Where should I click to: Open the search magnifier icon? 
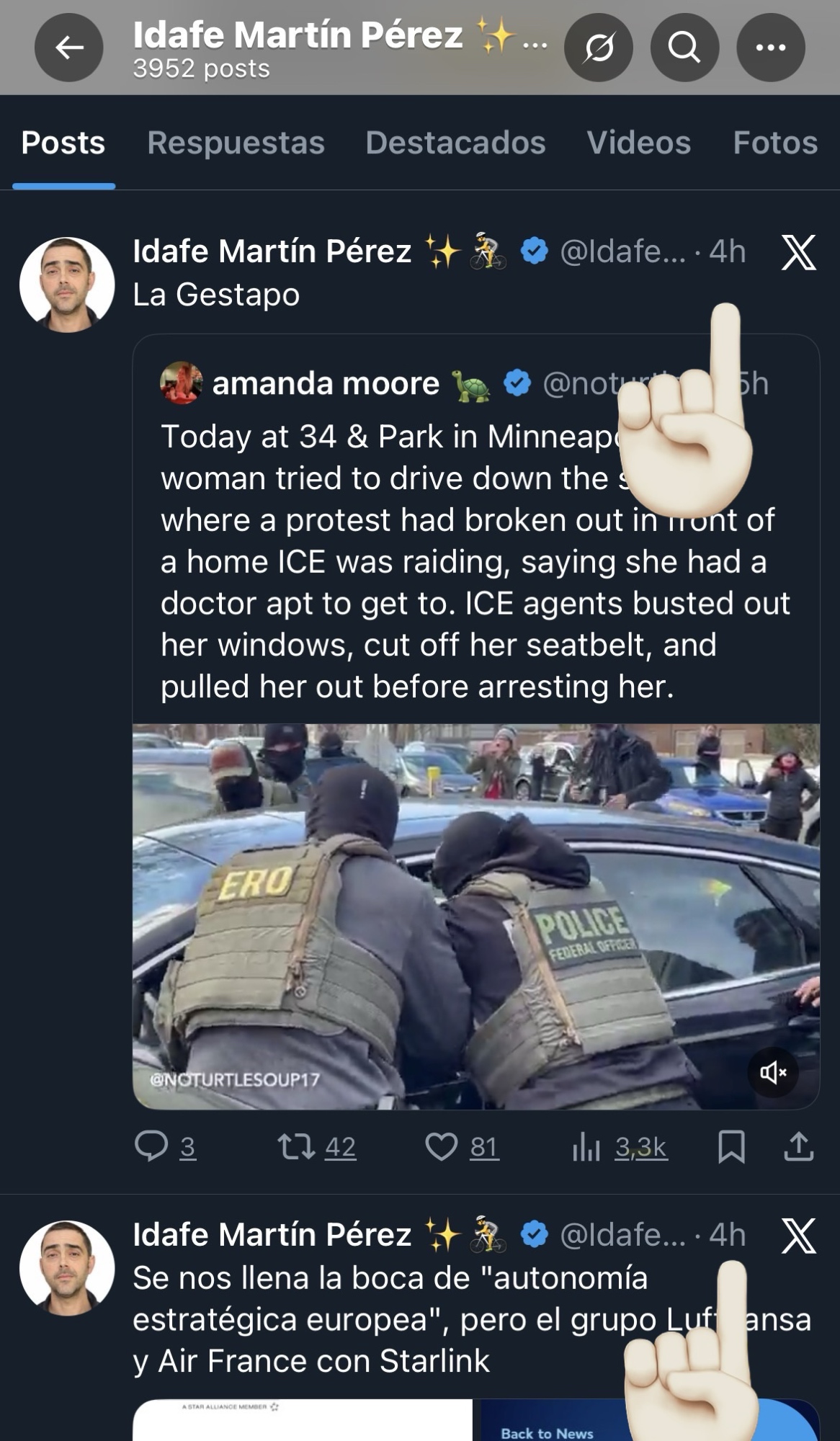(684, 48)
